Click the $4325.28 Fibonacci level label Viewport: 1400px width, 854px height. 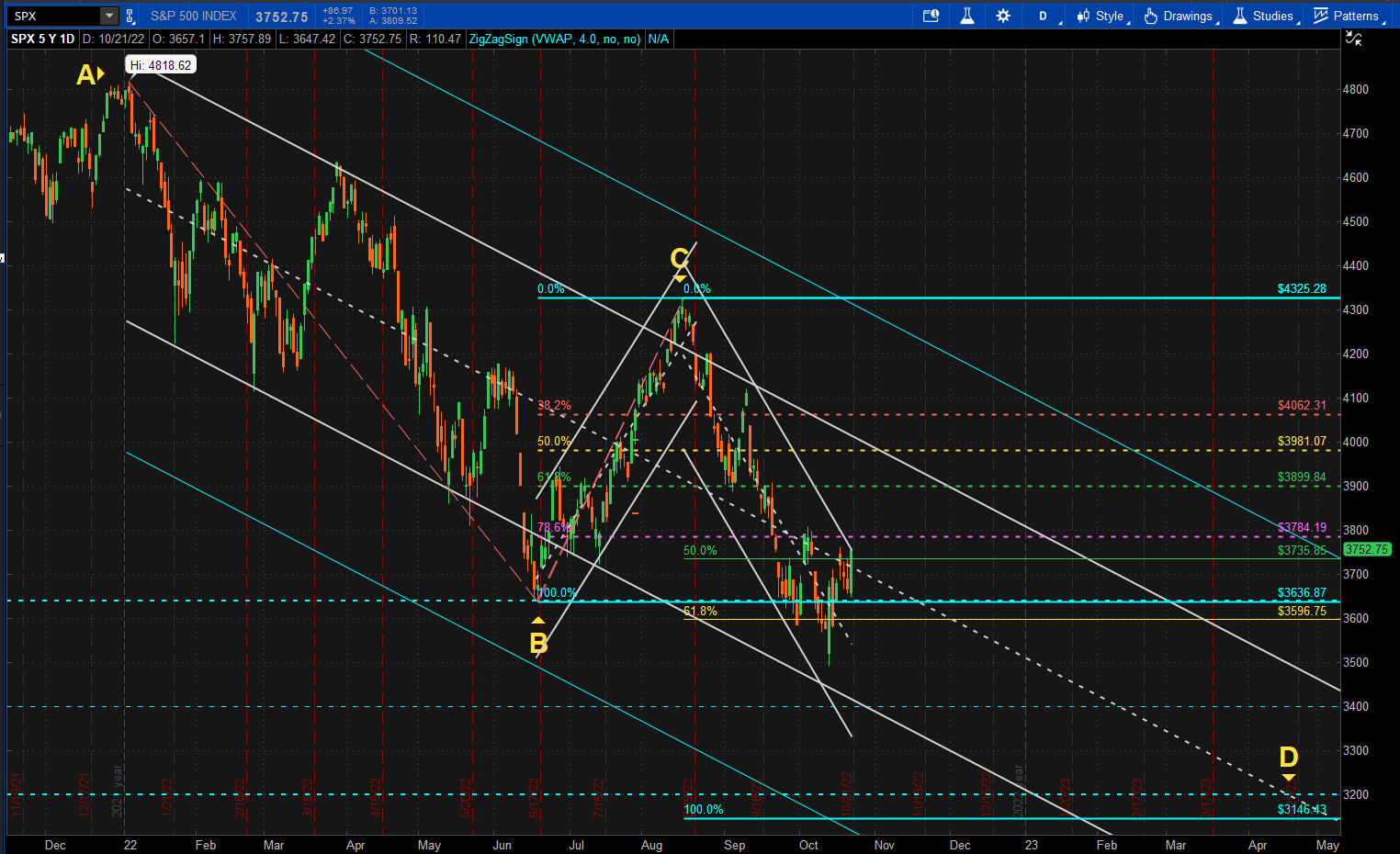tap(1302, 288)
